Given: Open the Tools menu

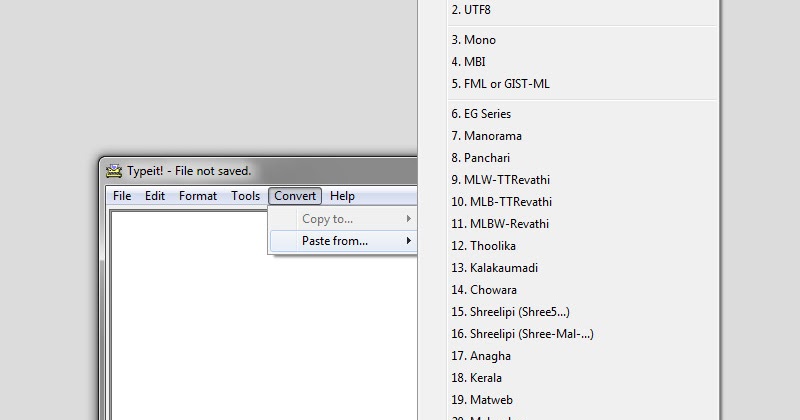Looking at the screenshot, I should click(x=245, y=196).
